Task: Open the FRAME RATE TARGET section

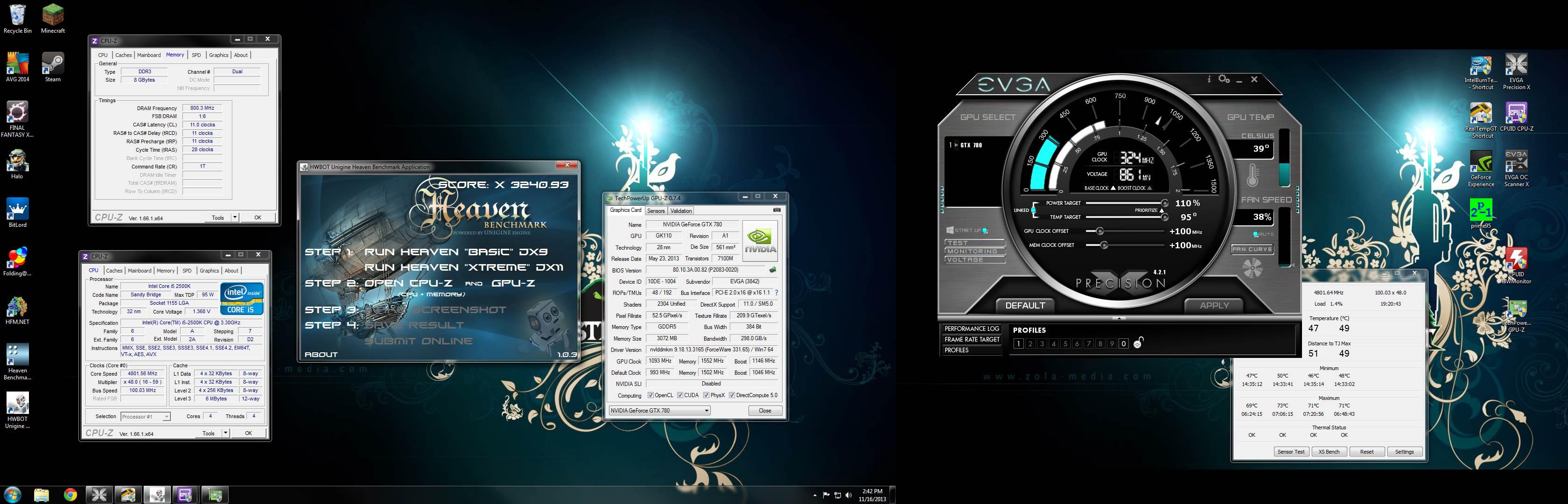Action: coord(972,340)
